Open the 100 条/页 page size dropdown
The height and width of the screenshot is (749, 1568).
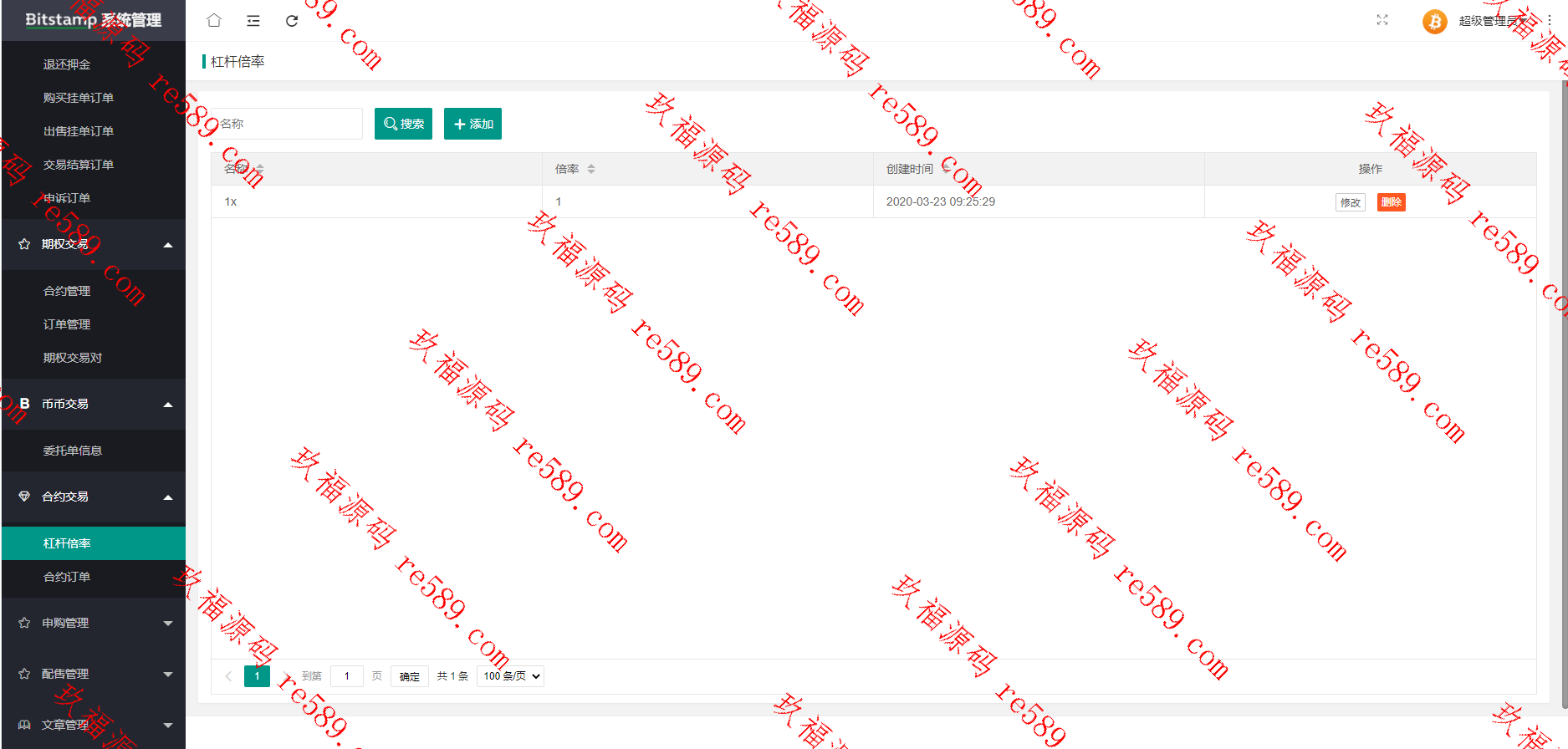coord(510,676)
